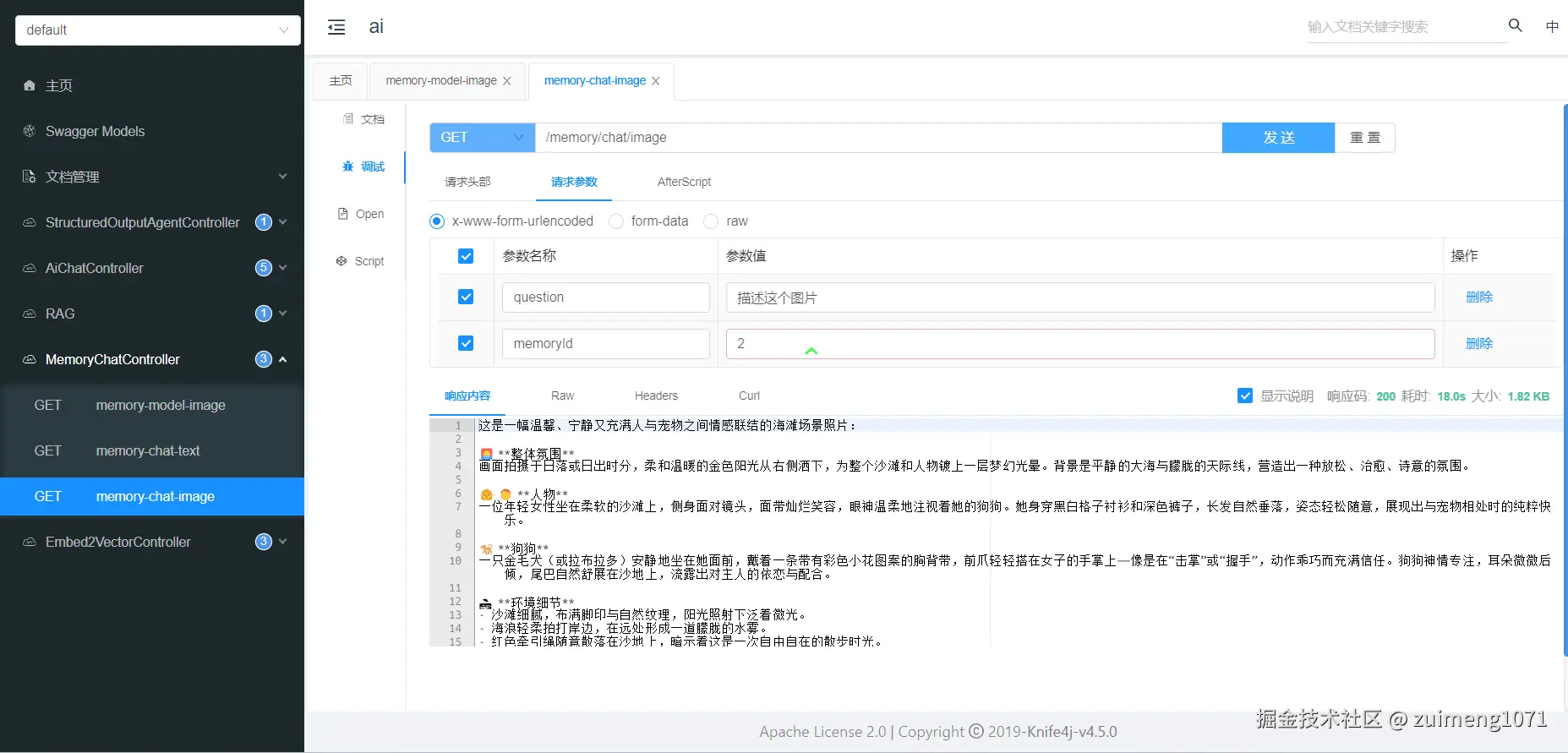Click the Swagger Models icon
The width and height of the screenshot is (1568, 753).
click(x=30, y=131)
